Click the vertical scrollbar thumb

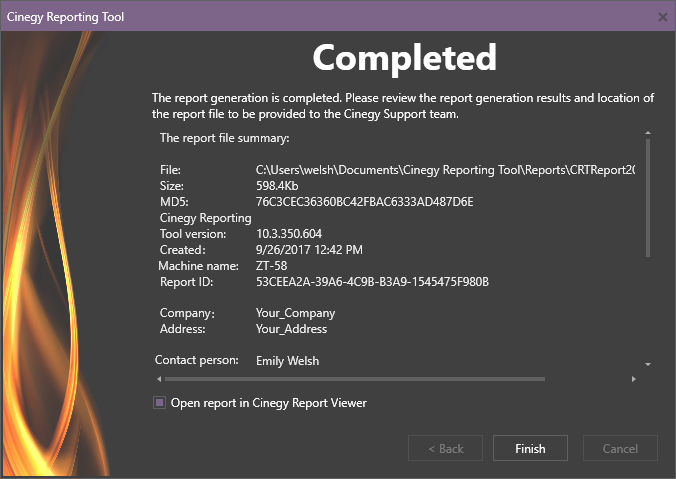(x=648, y=197)
